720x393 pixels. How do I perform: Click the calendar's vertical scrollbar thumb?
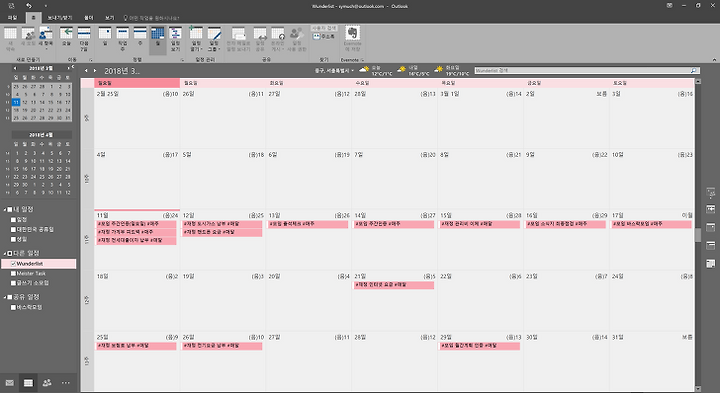pyautogui.click(x=698, y=235)
